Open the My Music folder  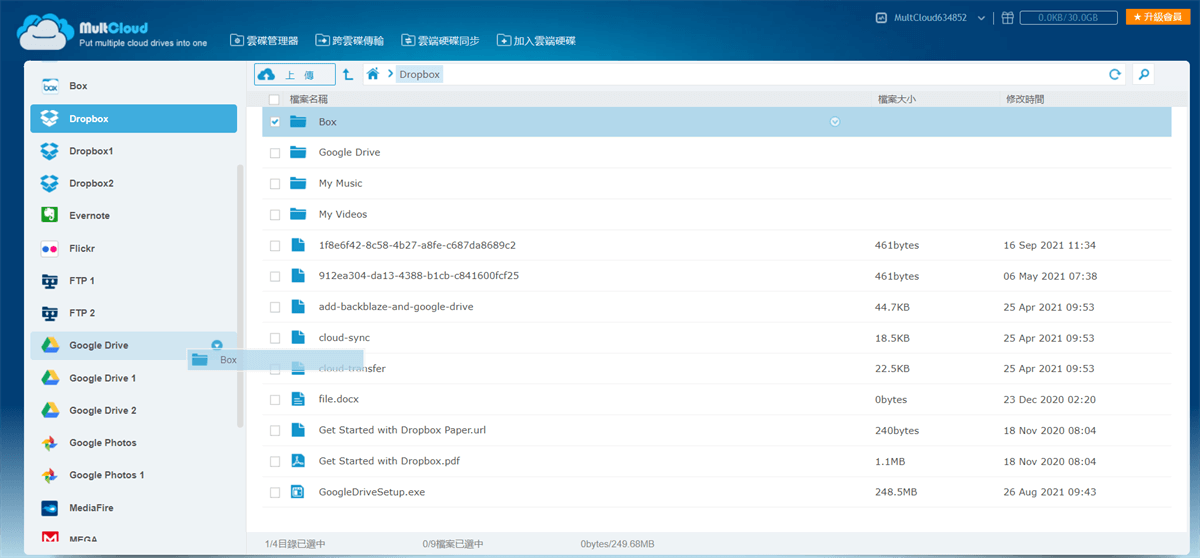(340, 184)
